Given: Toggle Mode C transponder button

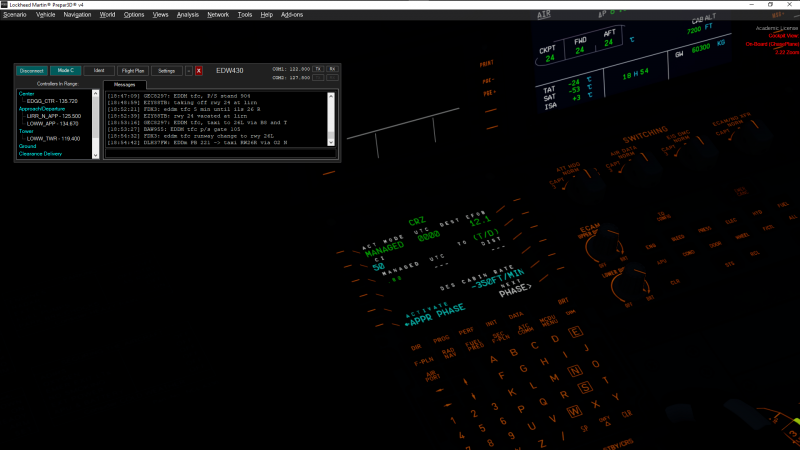Looking at the screenshot, I should (x=65, y=70).
